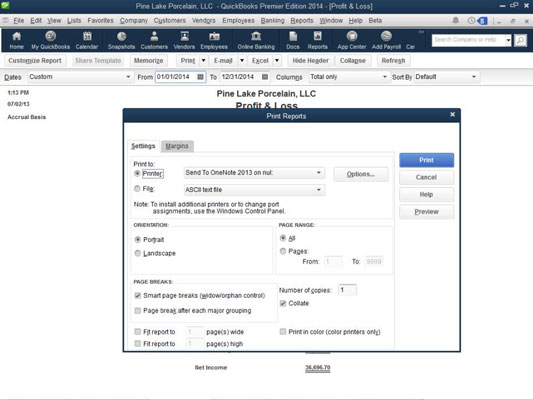Open the Reports menu
The width and height of the screenshot is (533, 400).
[302, 20]
